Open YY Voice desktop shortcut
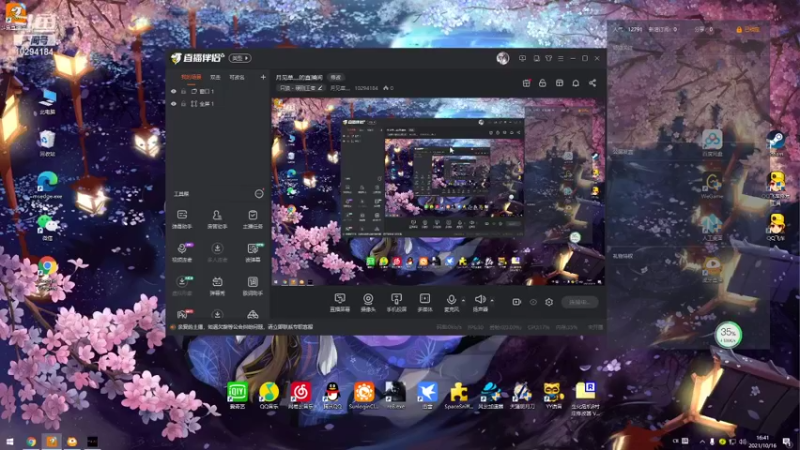 click(553, 395)
